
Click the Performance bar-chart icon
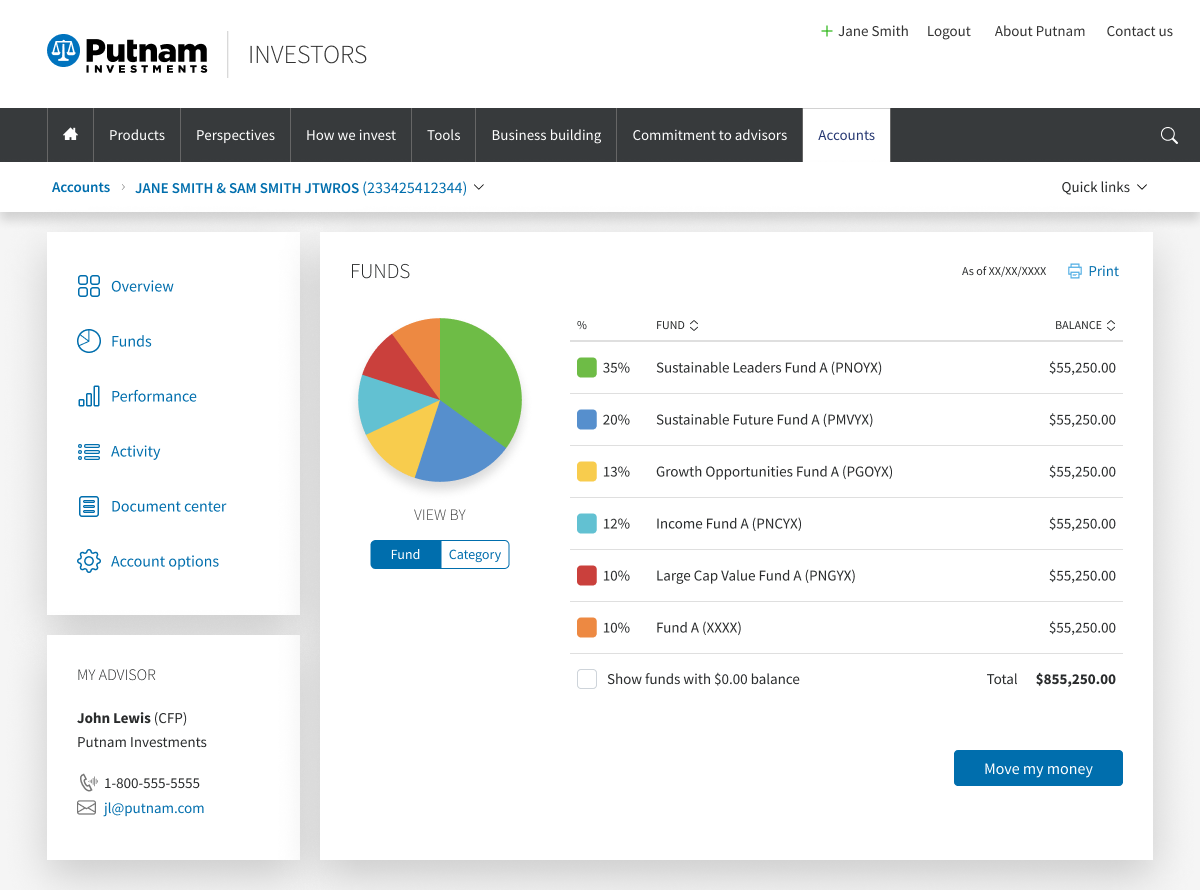[x=88, y=396]
